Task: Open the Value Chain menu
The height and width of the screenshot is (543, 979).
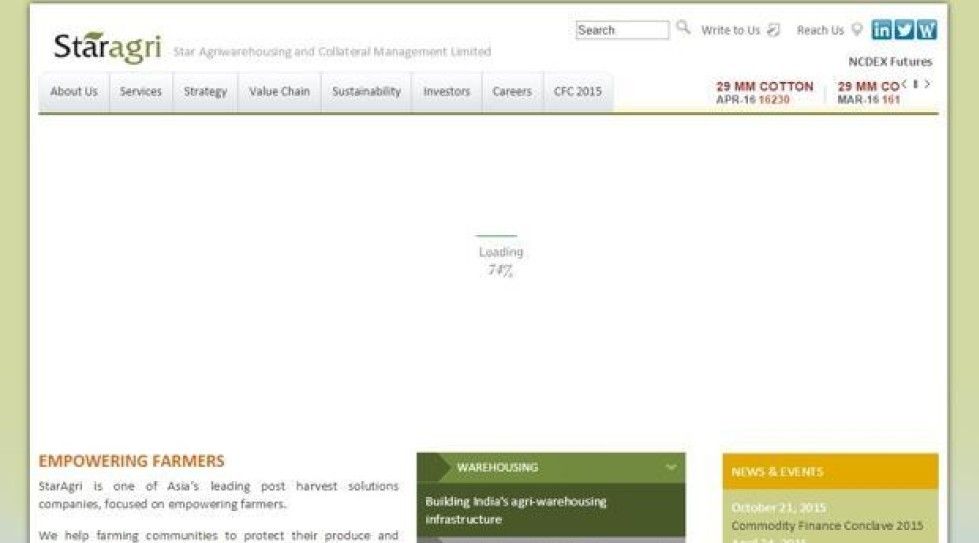Action: 279,92
